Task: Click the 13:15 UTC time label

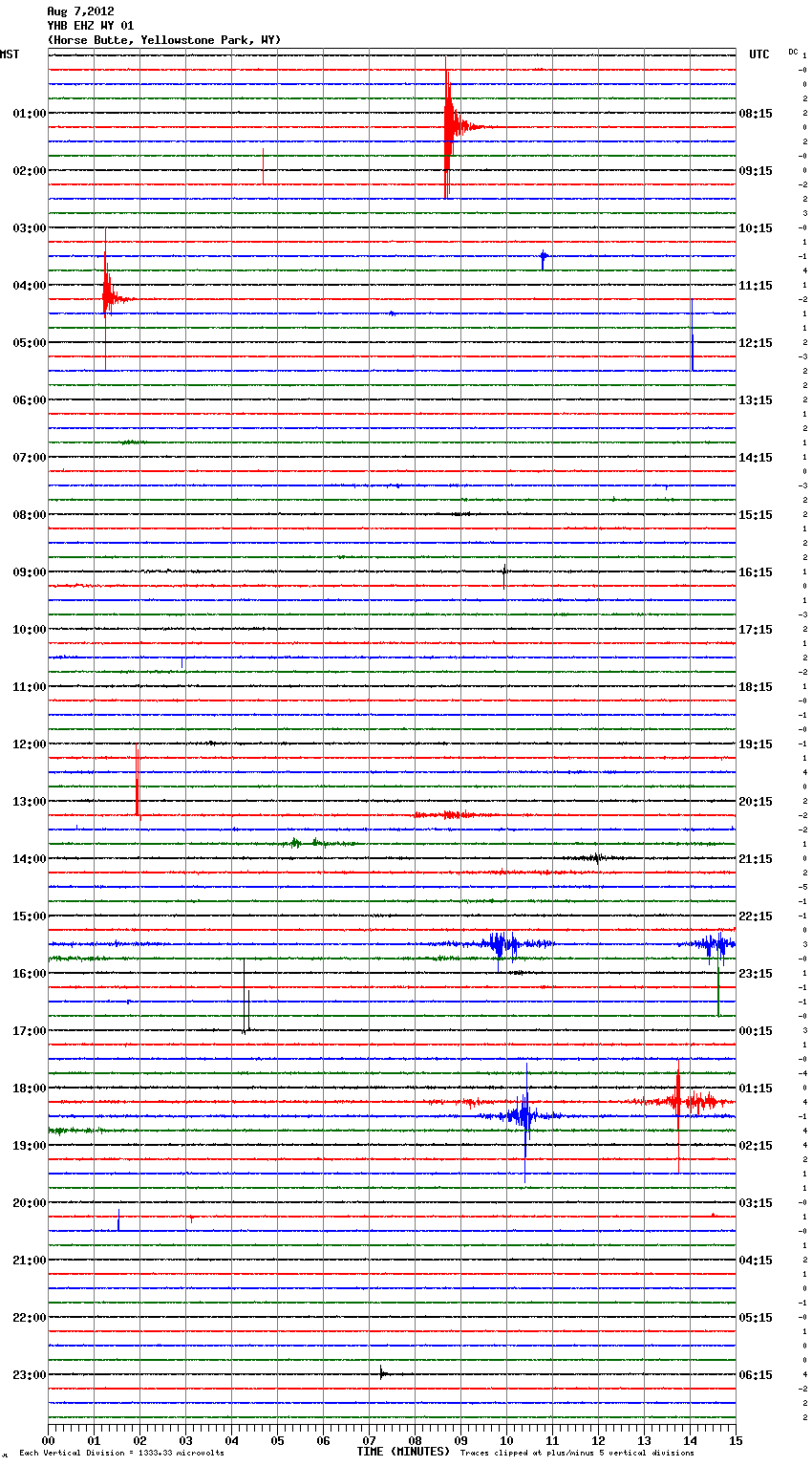Action: tap(756, 399)
